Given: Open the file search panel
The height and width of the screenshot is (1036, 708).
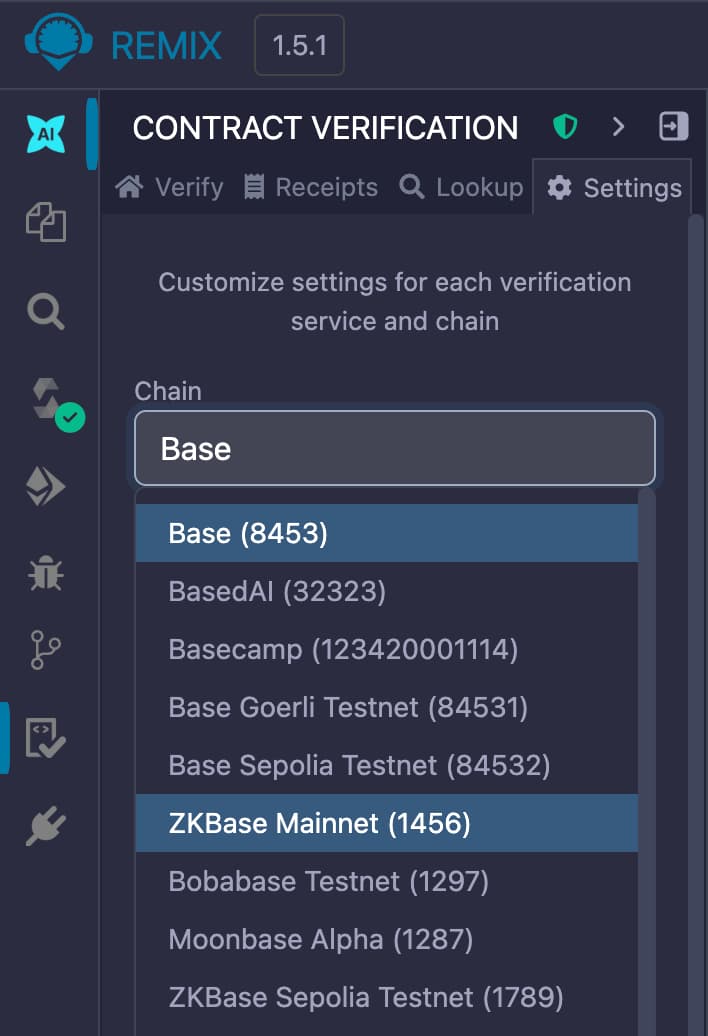Looking at the screenshot, I should pyautogui.click(x=44, y=312).
